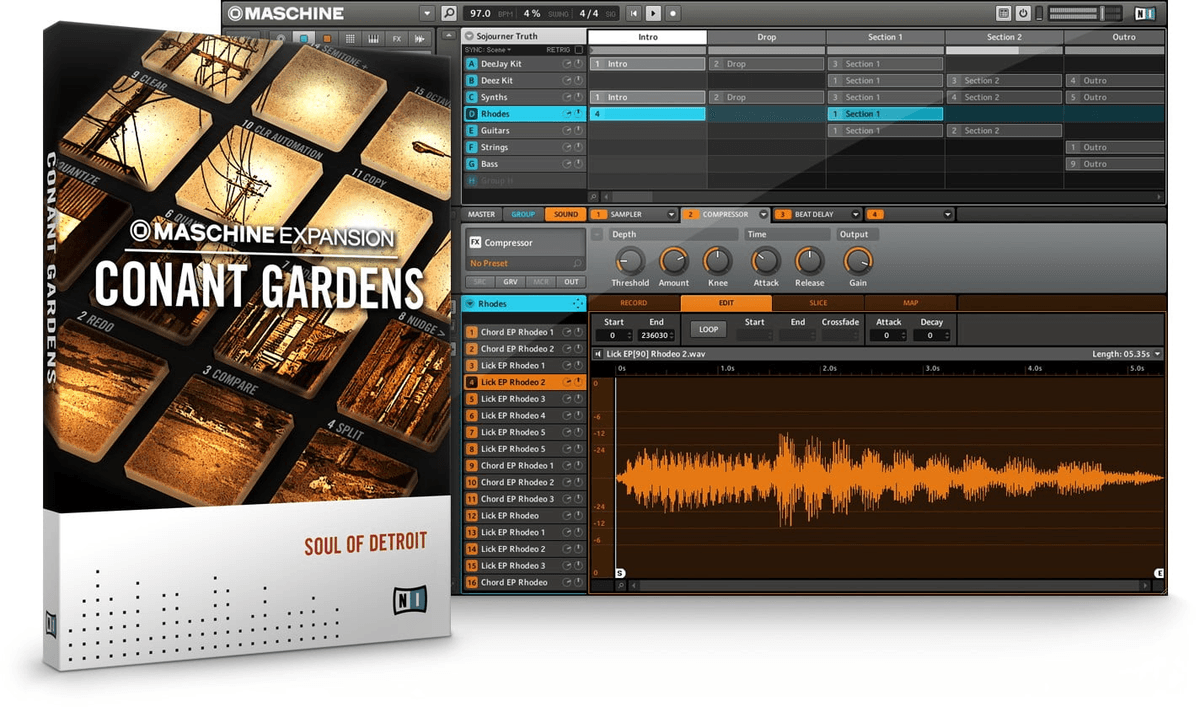This screenshot has height=707, width=1200.
Task: Select the Section 2 scene header
Action: pyautogui.click(x=1004, y=37)
